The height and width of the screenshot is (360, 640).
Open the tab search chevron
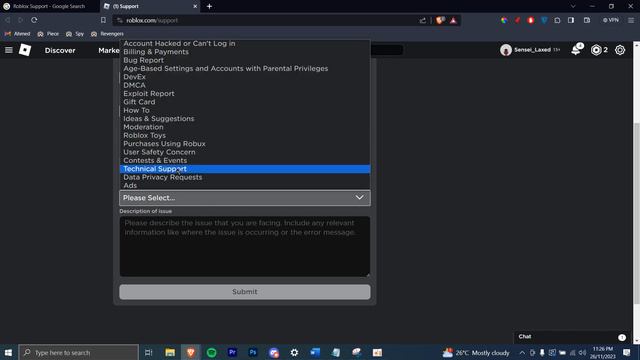(573, 6)
